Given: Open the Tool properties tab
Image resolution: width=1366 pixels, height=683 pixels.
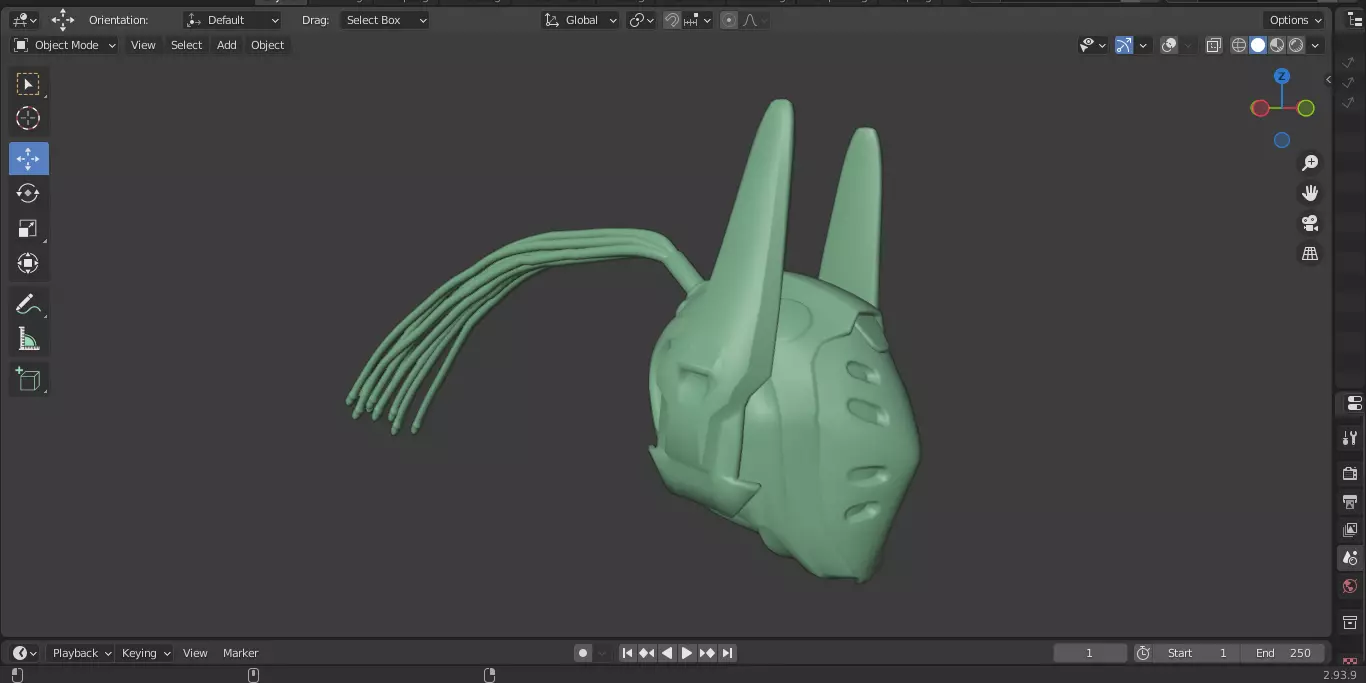Looking at the screenshot, I should click(x=1350, y=437).
